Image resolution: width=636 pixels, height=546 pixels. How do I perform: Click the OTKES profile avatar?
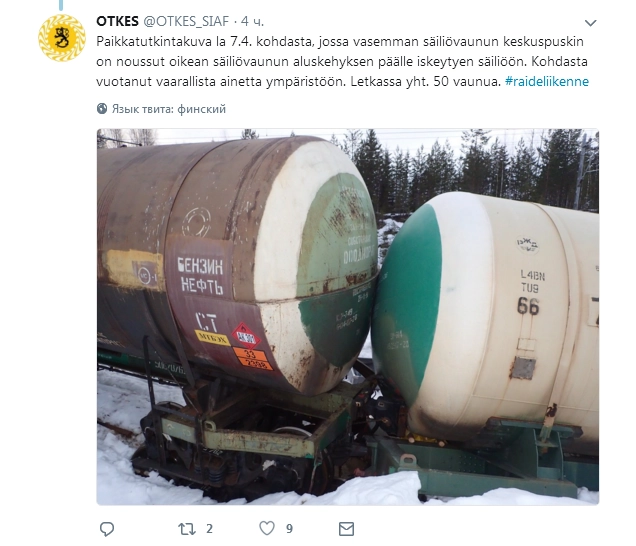62,38
